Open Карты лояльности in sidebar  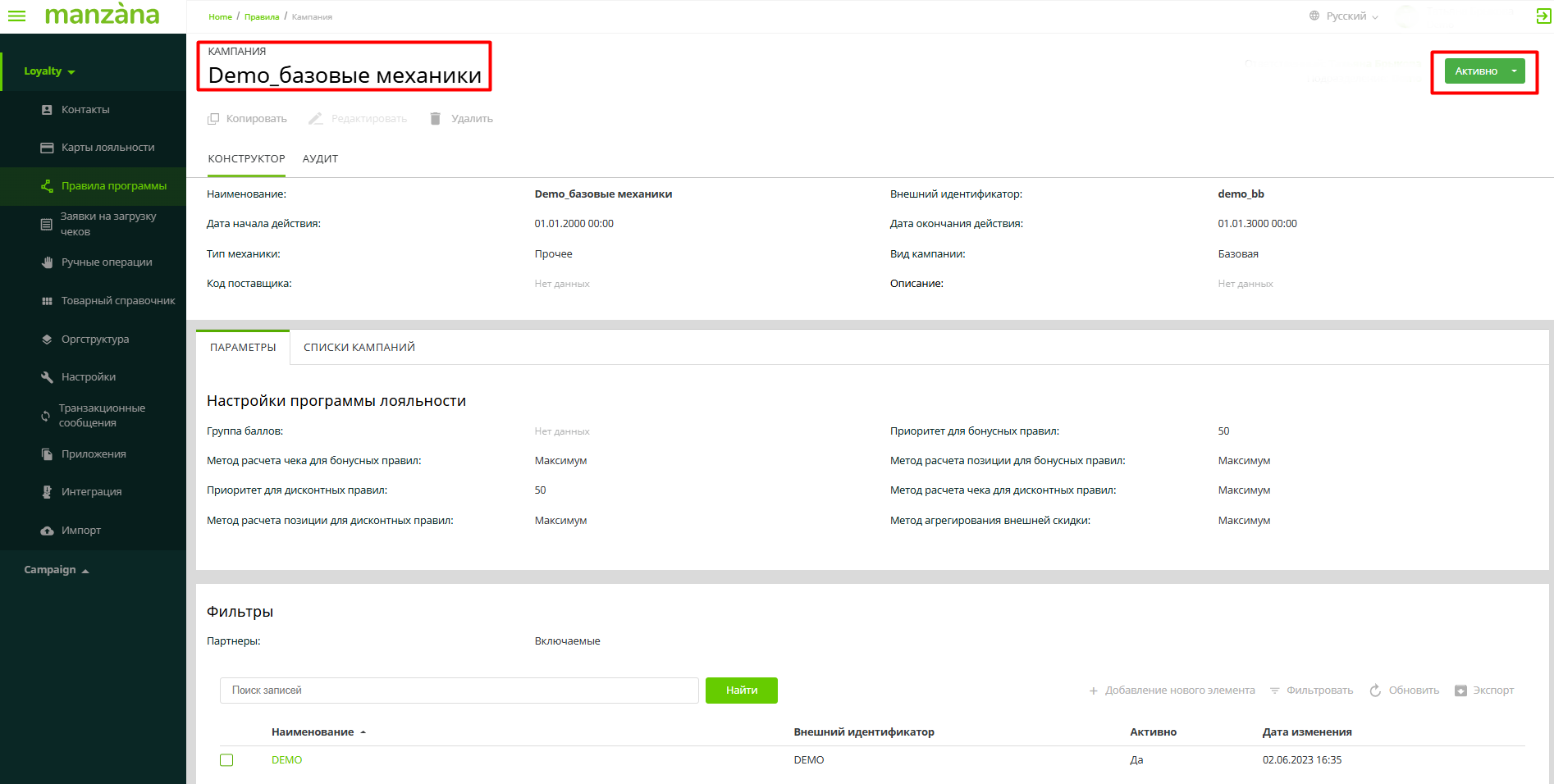pos(107,148)
